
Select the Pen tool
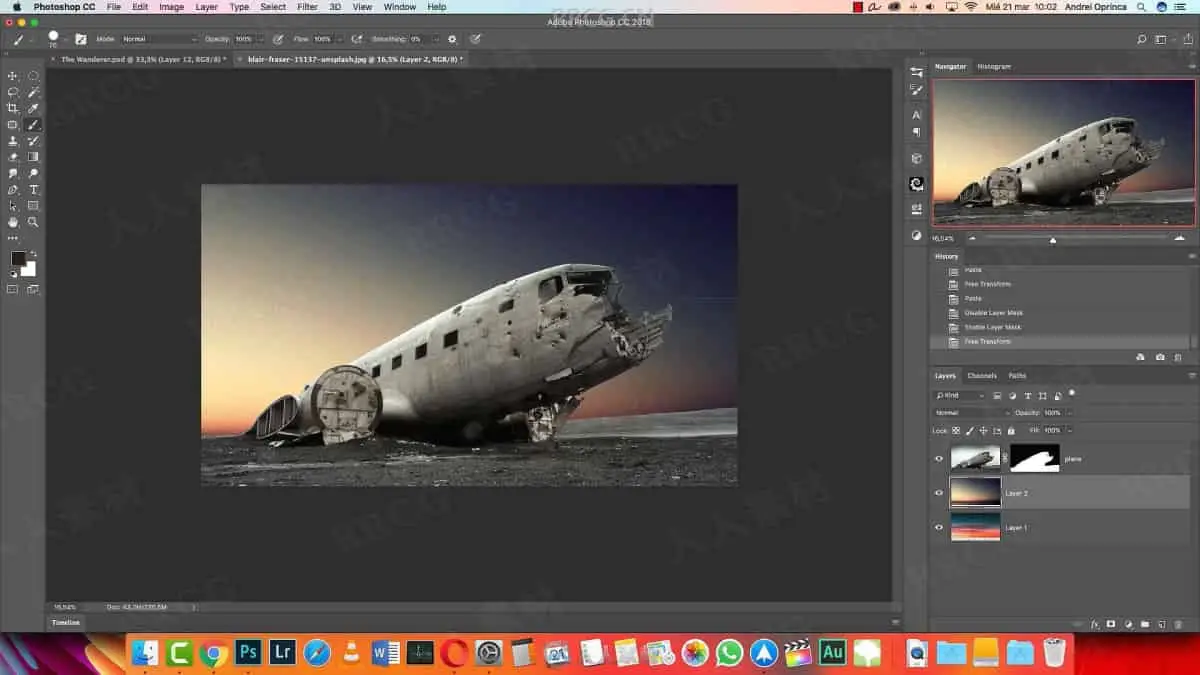click(13, 189)
